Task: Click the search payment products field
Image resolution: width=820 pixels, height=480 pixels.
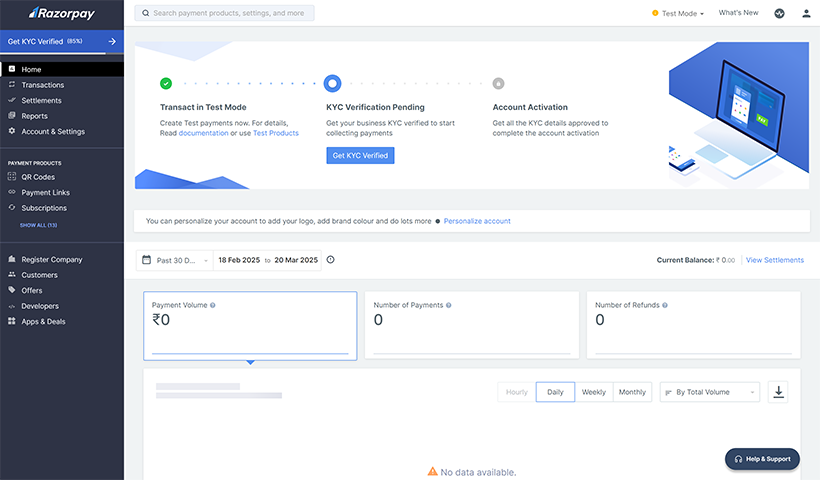Action: click(224, 13)
